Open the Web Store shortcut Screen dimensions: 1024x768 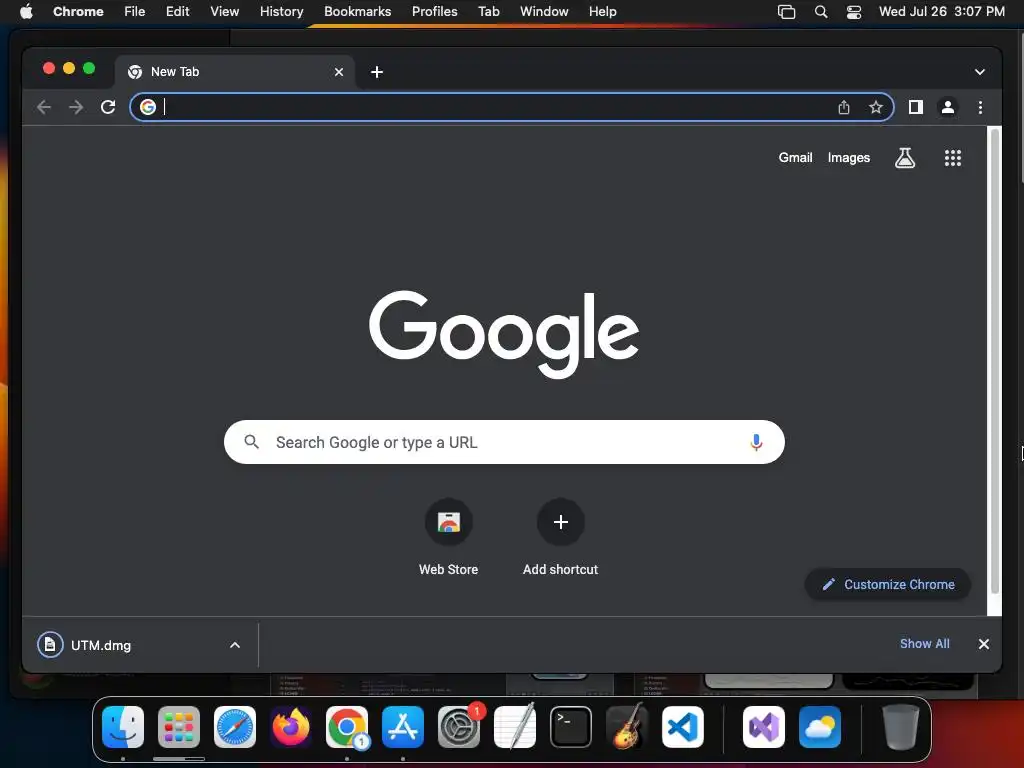(449, 537)
